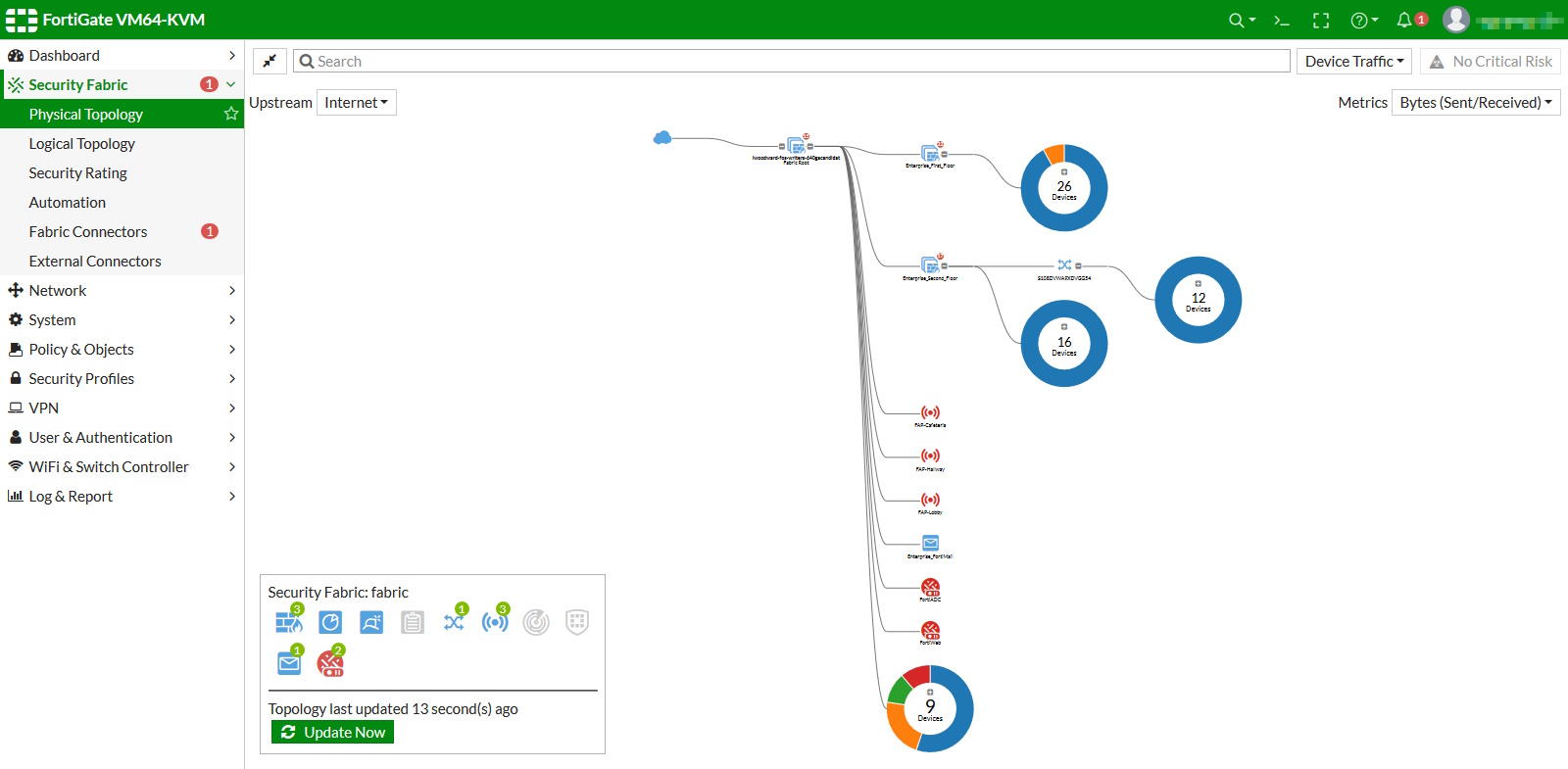
Task: Collapse the Fabric Root node's upstream branch
Action: click(782, 147)
